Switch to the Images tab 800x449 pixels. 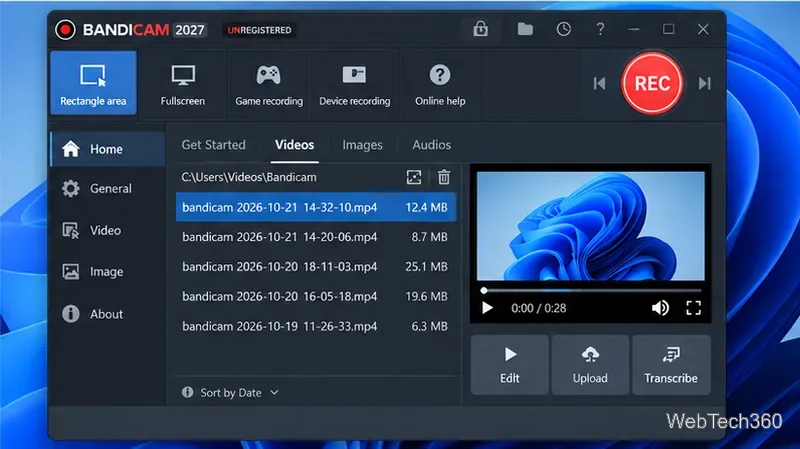[362, 145]
